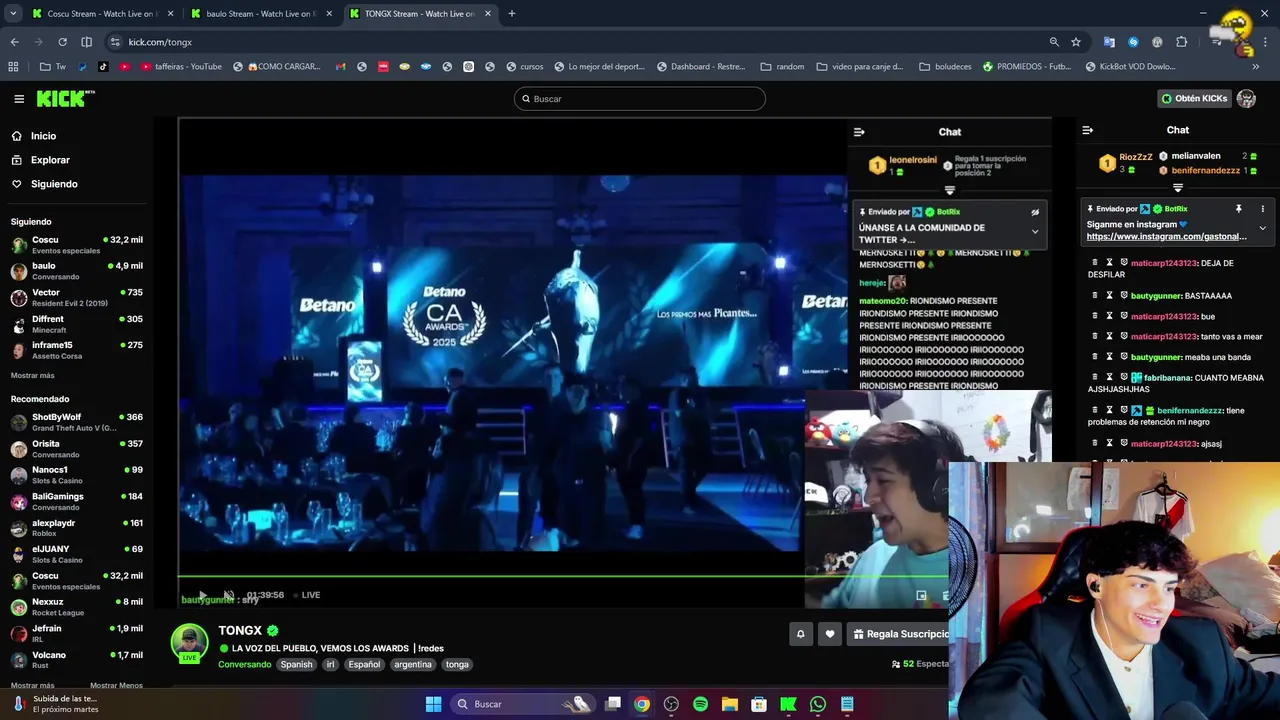Open Diffrent Minecraft channel
The height and width of the screenshot is (720, 1280).
tap(77, 324)
